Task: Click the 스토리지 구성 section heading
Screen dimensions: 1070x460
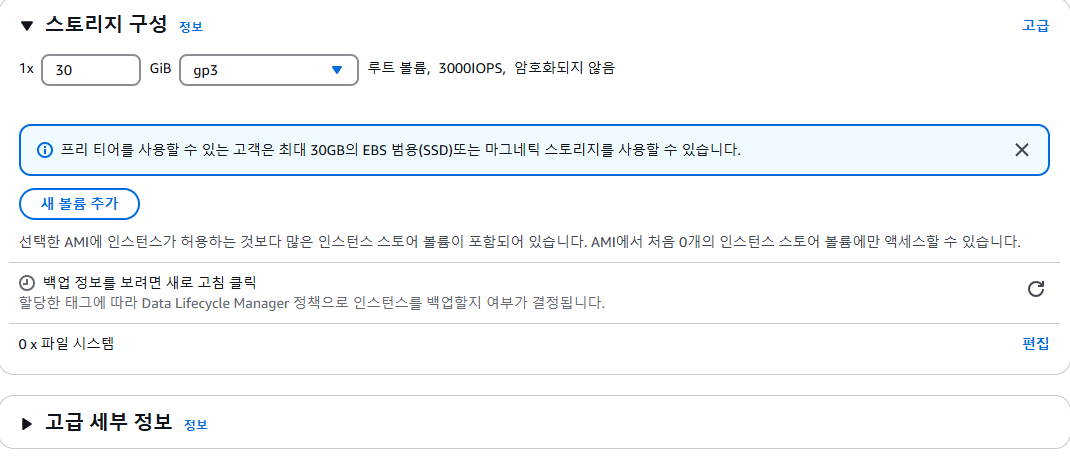Action: tap(106, 25)
